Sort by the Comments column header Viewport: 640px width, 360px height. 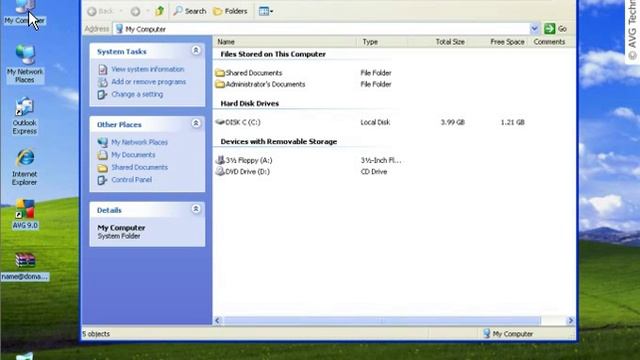[549, 42]
